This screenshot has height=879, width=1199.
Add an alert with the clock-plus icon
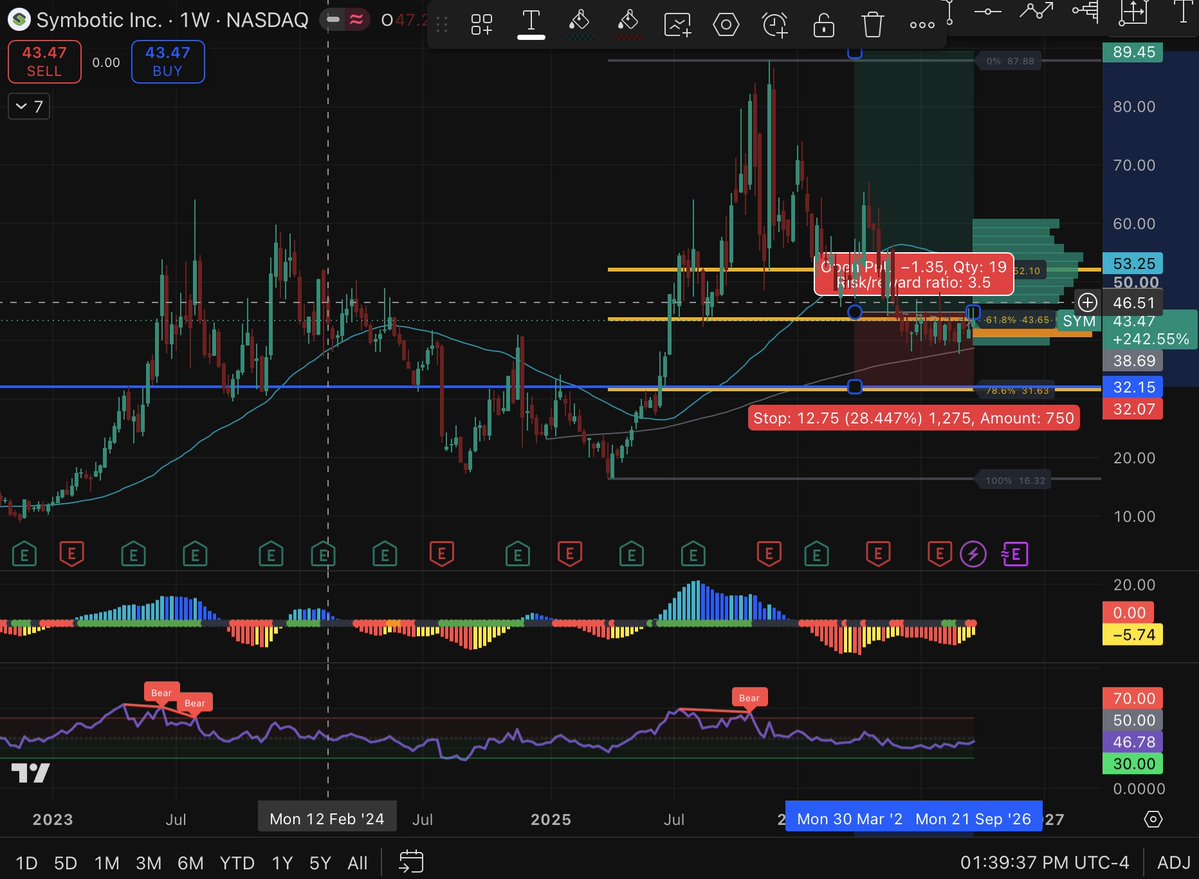click(x=775, y=24)
